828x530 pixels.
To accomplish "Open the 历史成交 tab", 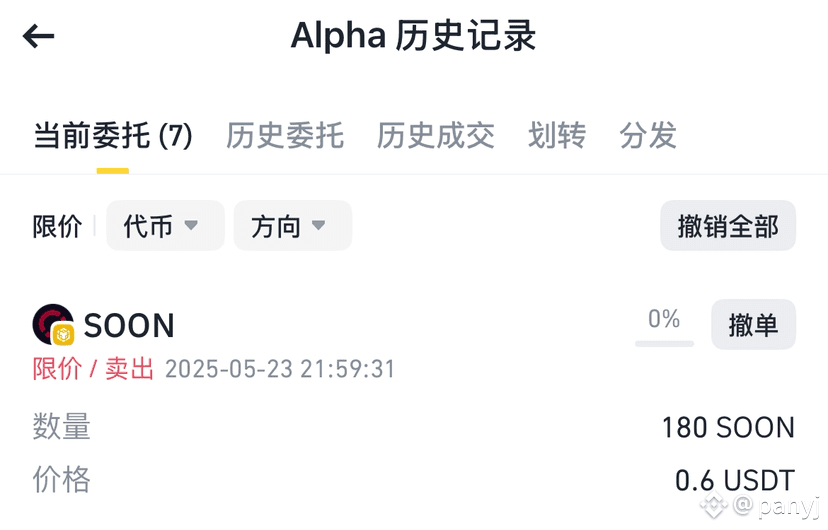I will (436, 135).
